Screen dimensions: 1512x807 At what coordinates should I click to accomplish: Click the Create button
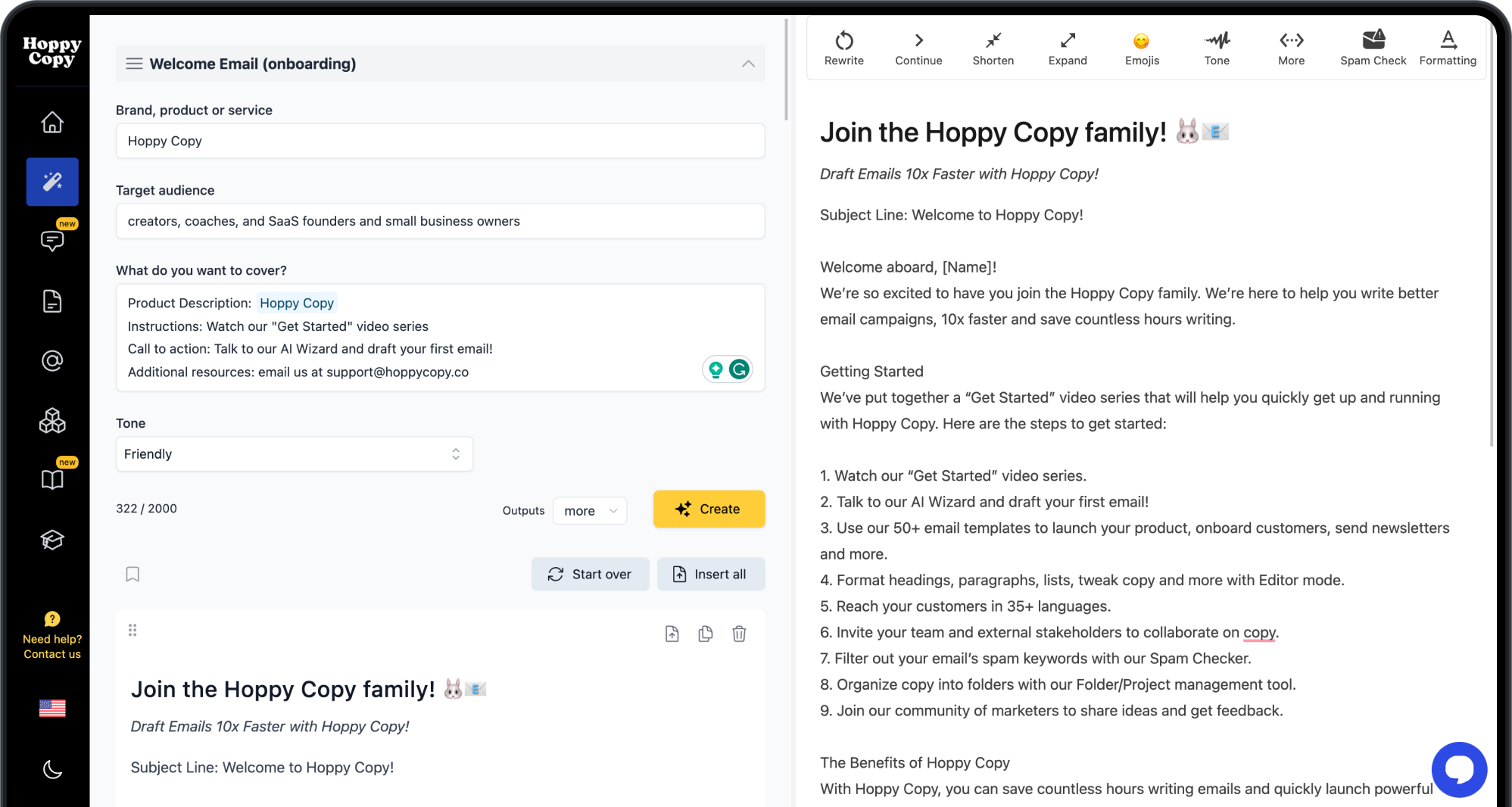coord(709,509)
